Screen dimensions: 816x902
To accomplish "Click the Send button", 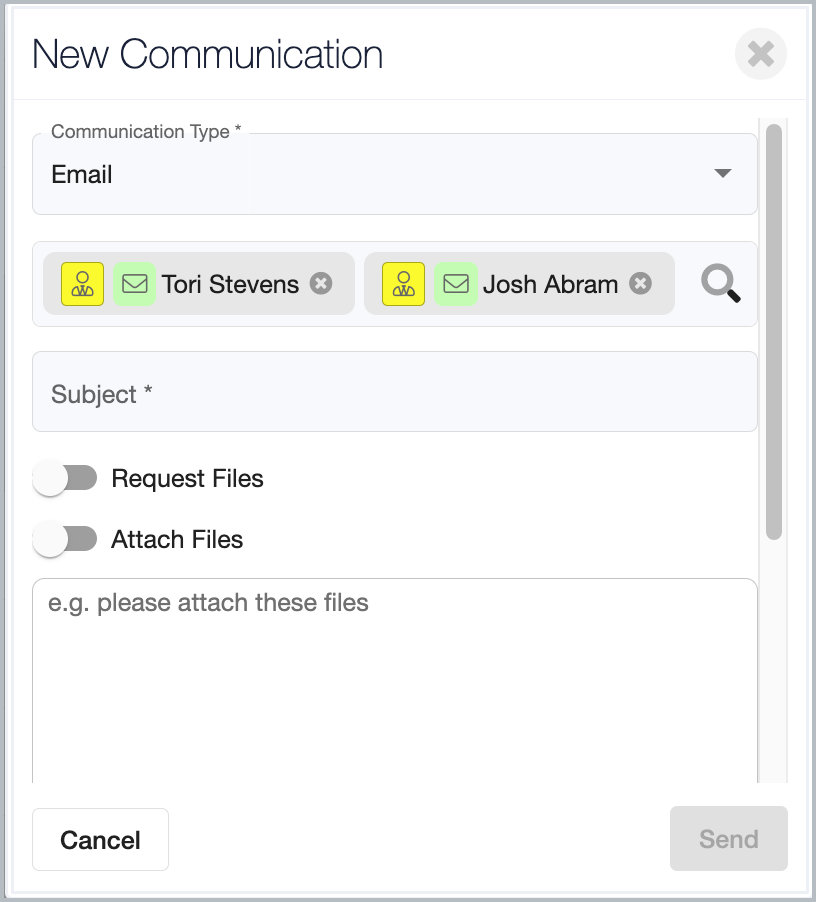I will coord(729,839).
